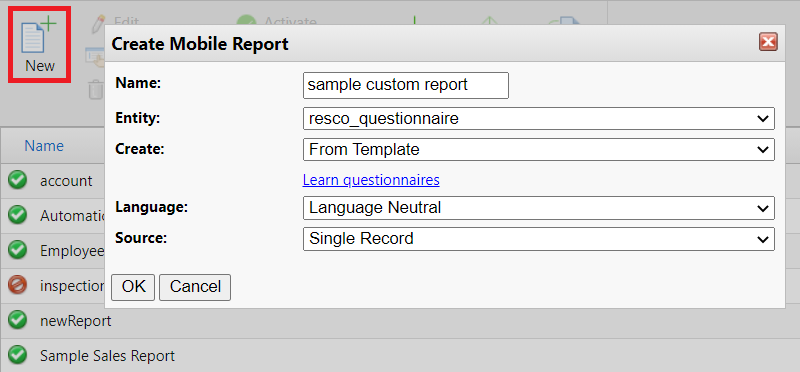Click green check icon beside account
The height and width of the screenshot is (372, 800).
coord(17,180)
